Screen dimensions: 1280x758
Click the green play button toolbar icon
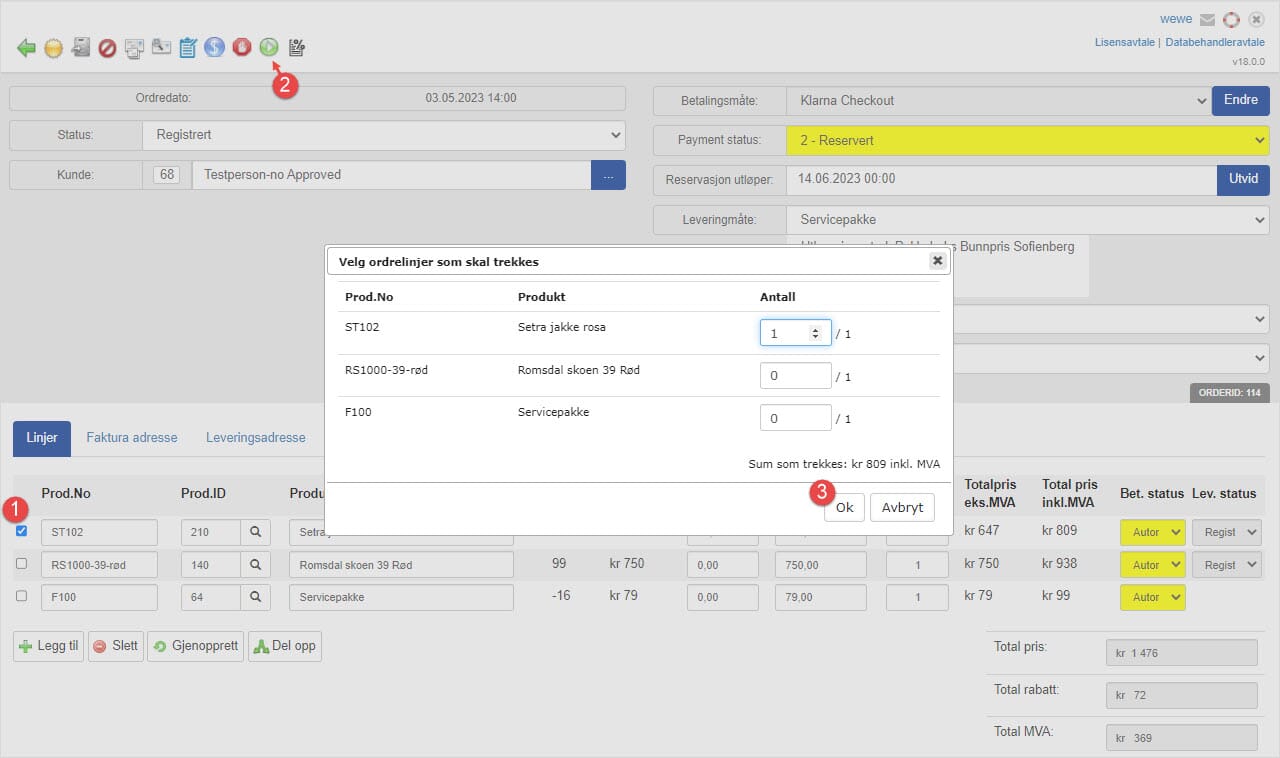268,47
